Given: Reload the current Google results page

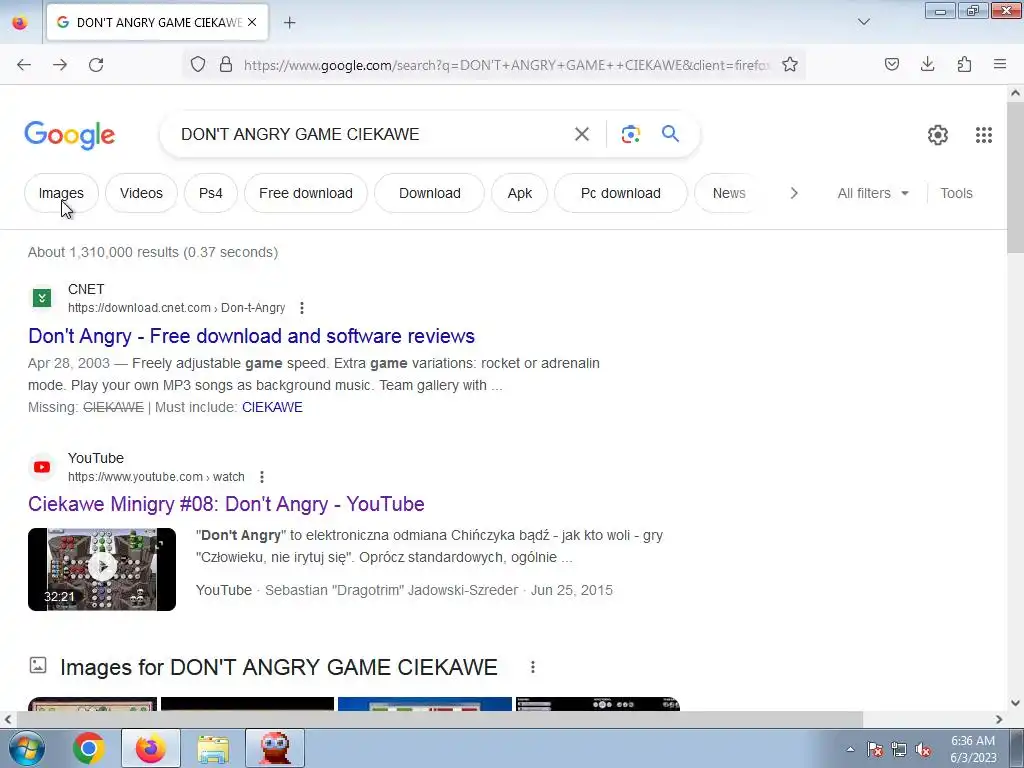Looking at the screenshot, I should (x=96, y=65).
